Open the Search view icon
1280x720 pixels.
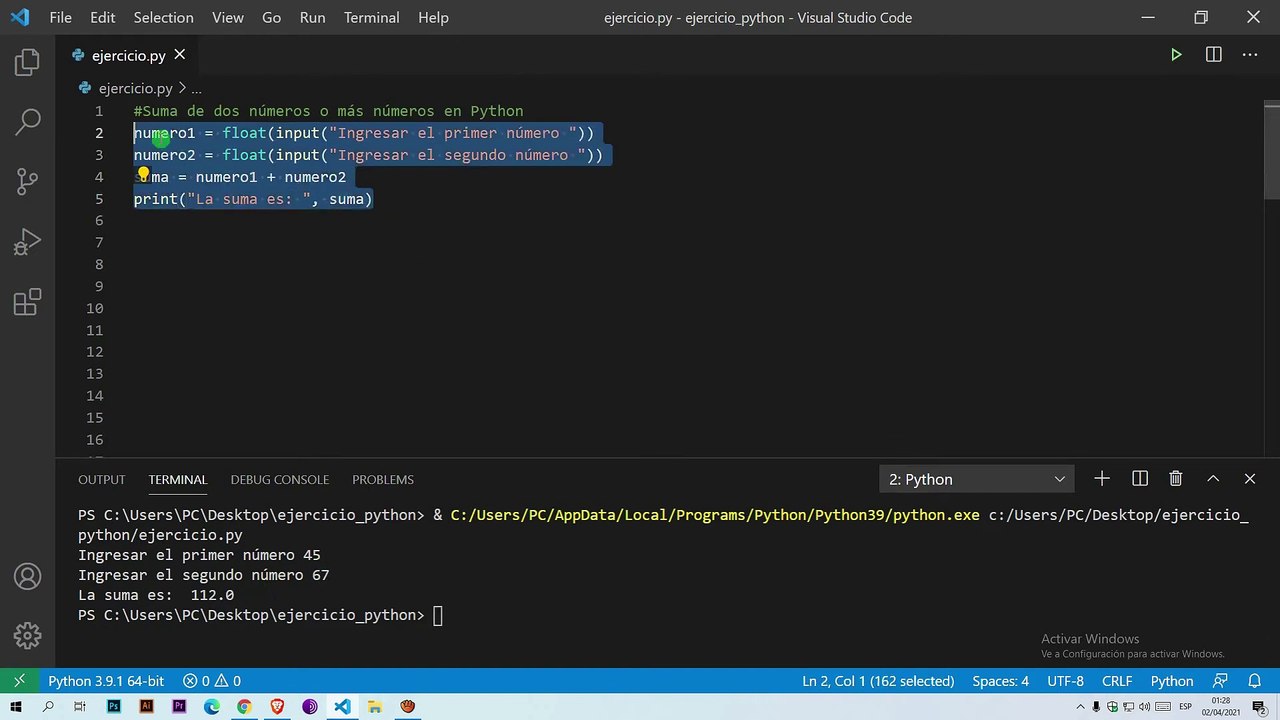27,122
